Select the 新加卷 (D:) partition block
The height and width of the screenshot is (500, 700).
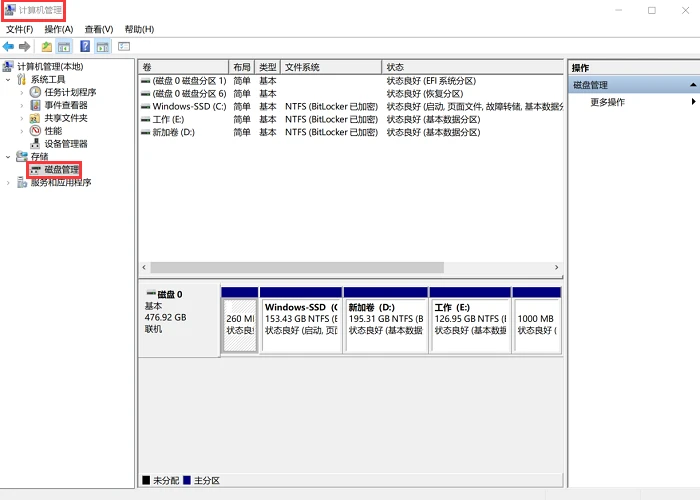[386, 321]
